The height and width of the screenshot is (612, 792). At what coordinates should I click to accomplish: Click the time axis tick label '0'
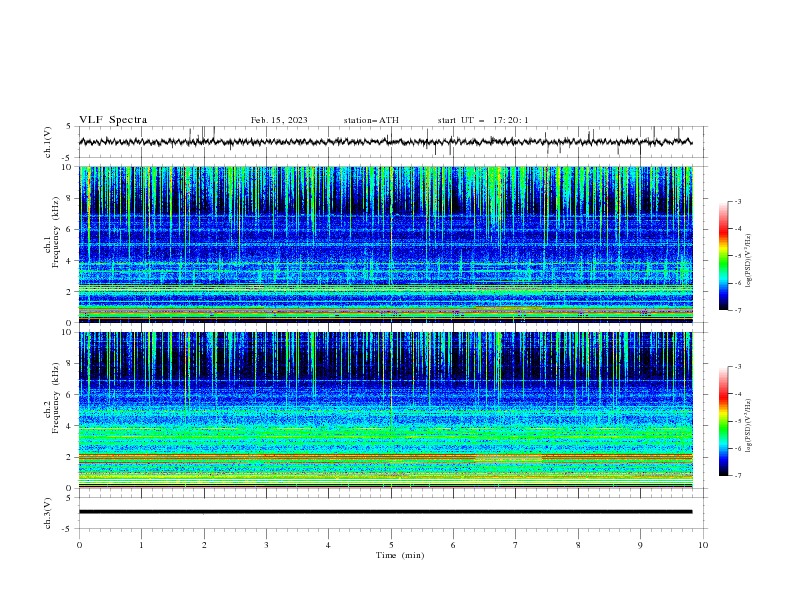tap(79, 545)
